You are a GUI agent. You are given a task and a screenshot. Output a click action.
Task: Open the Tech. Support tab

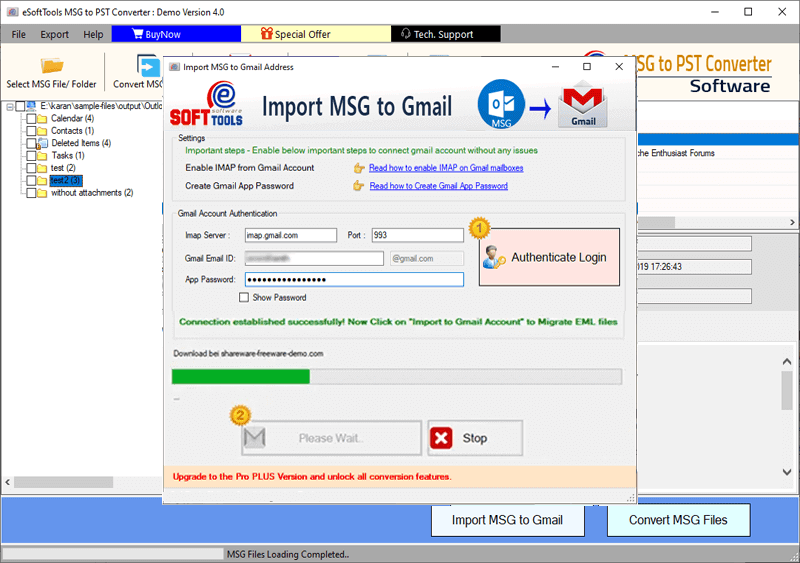445,34
